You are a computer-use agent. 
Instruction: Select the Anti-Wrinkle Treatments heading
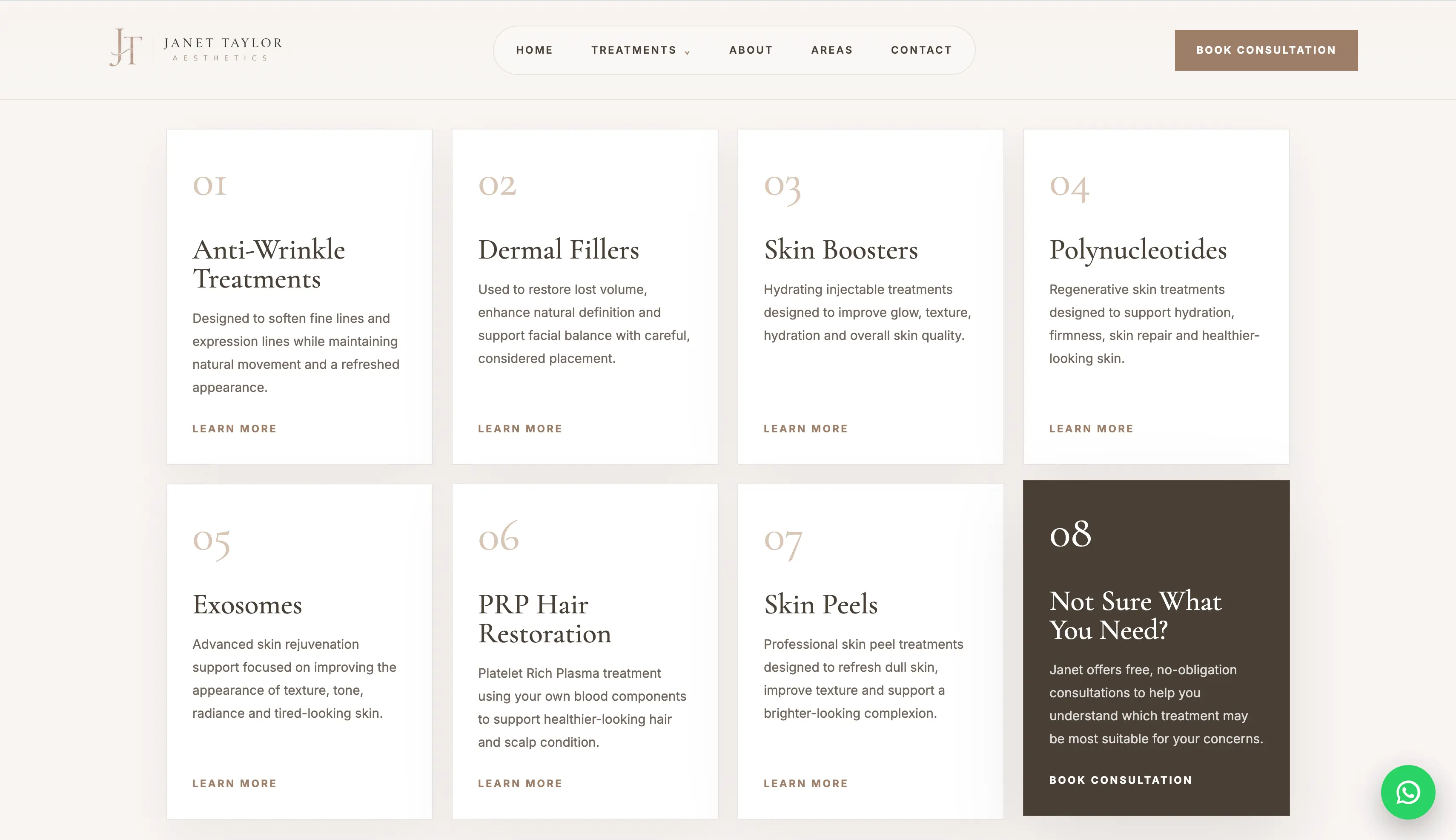pyautogui.click(x=269, y=264)
